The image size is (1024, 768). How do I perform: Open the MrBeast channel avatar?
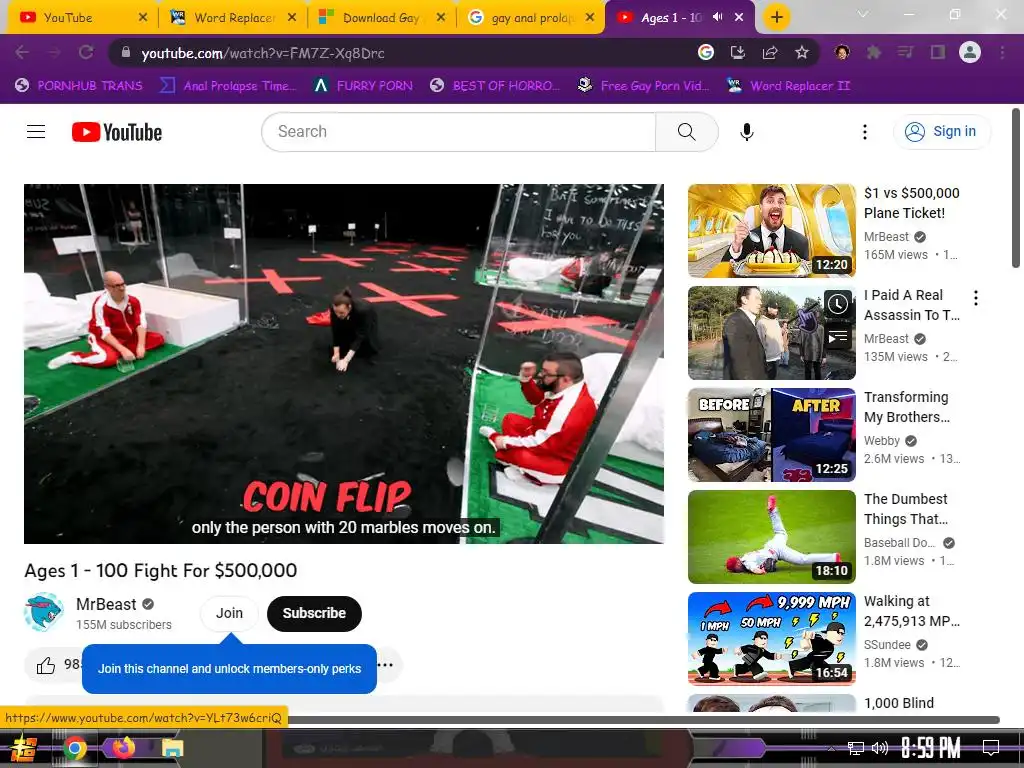pyautogui.click(x=44, y=612)
